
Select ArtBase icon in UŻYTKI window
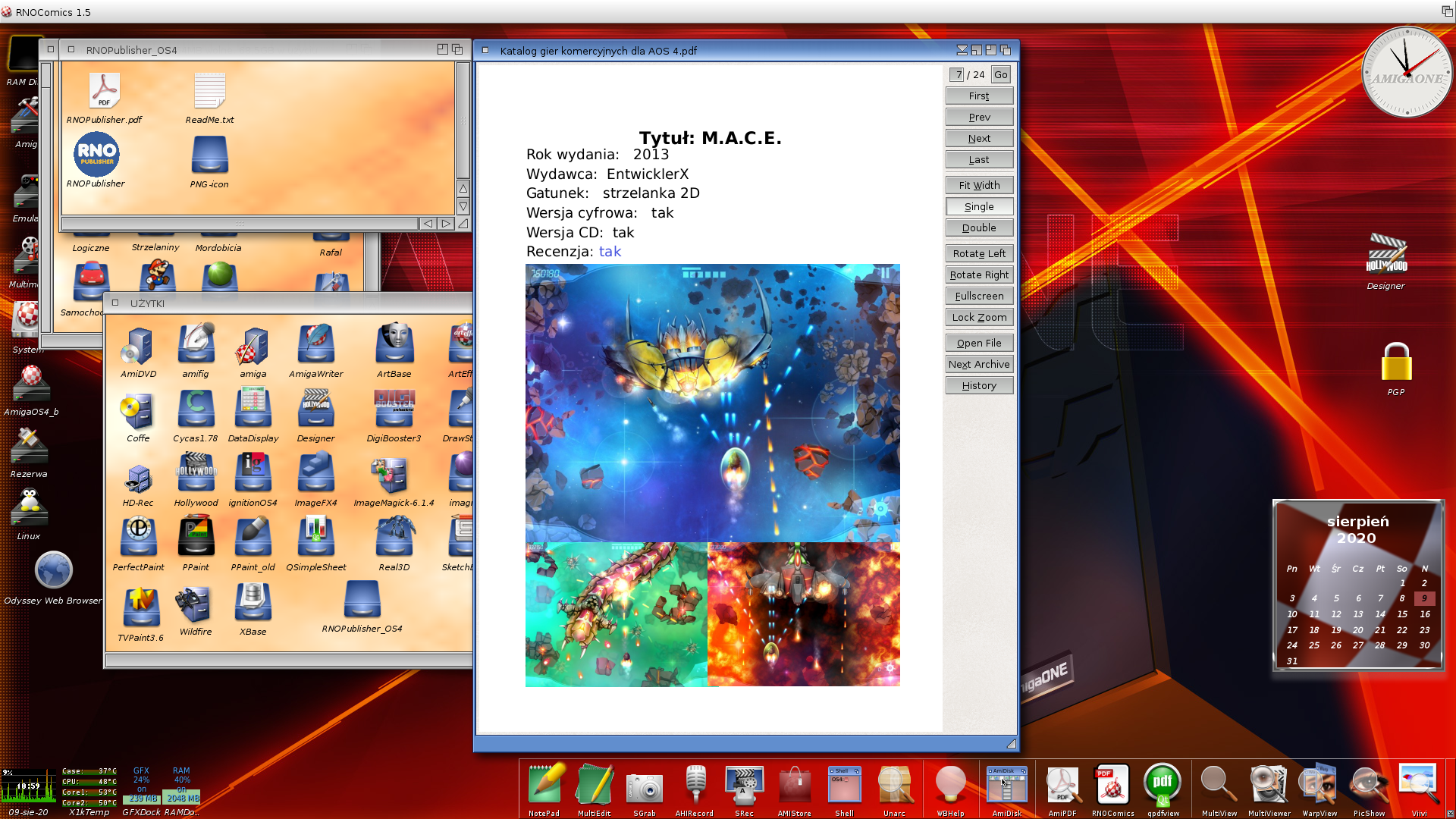pos(394,344)
